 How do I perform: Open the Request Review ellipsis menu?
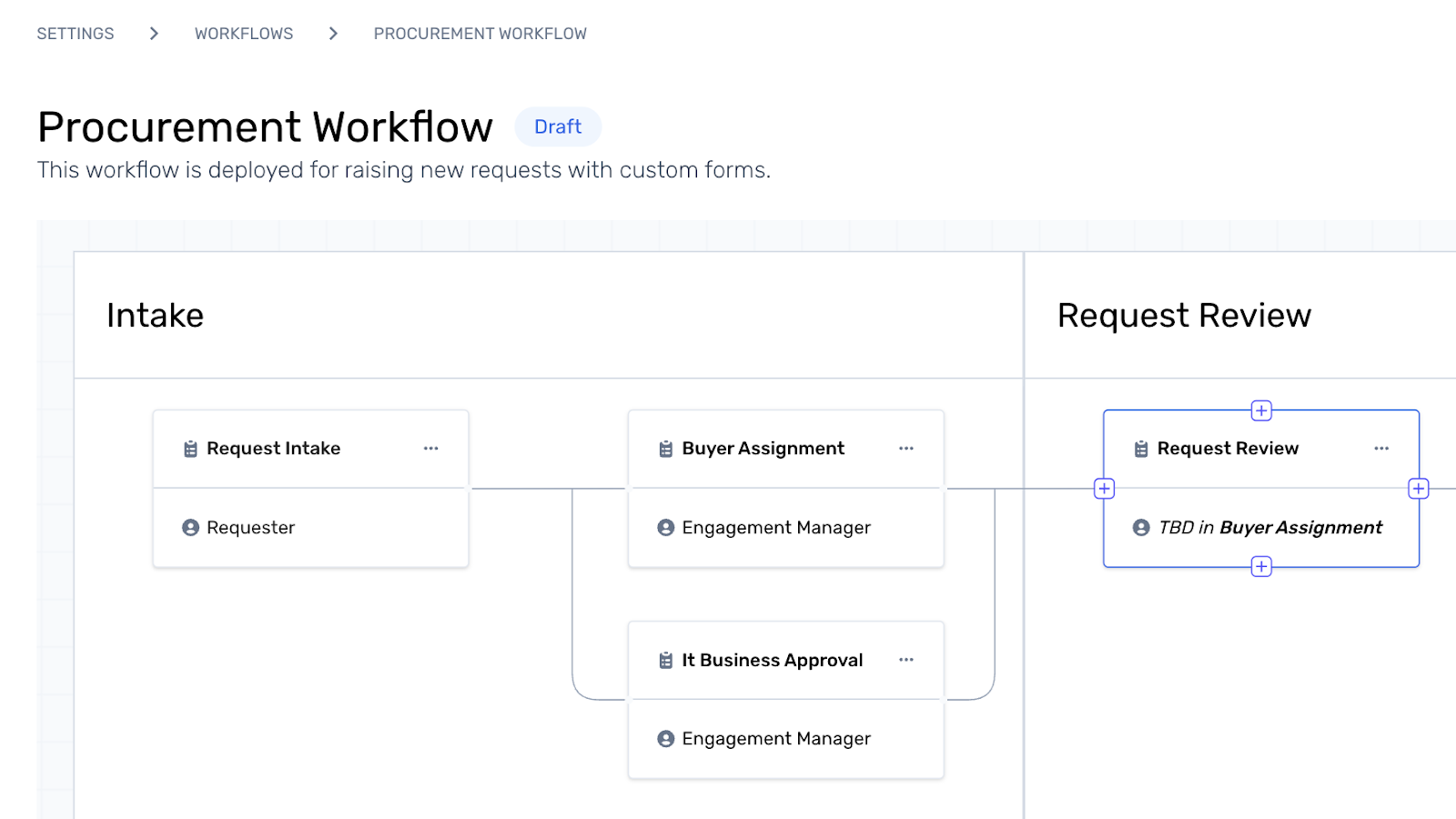tap(1381, 449)
